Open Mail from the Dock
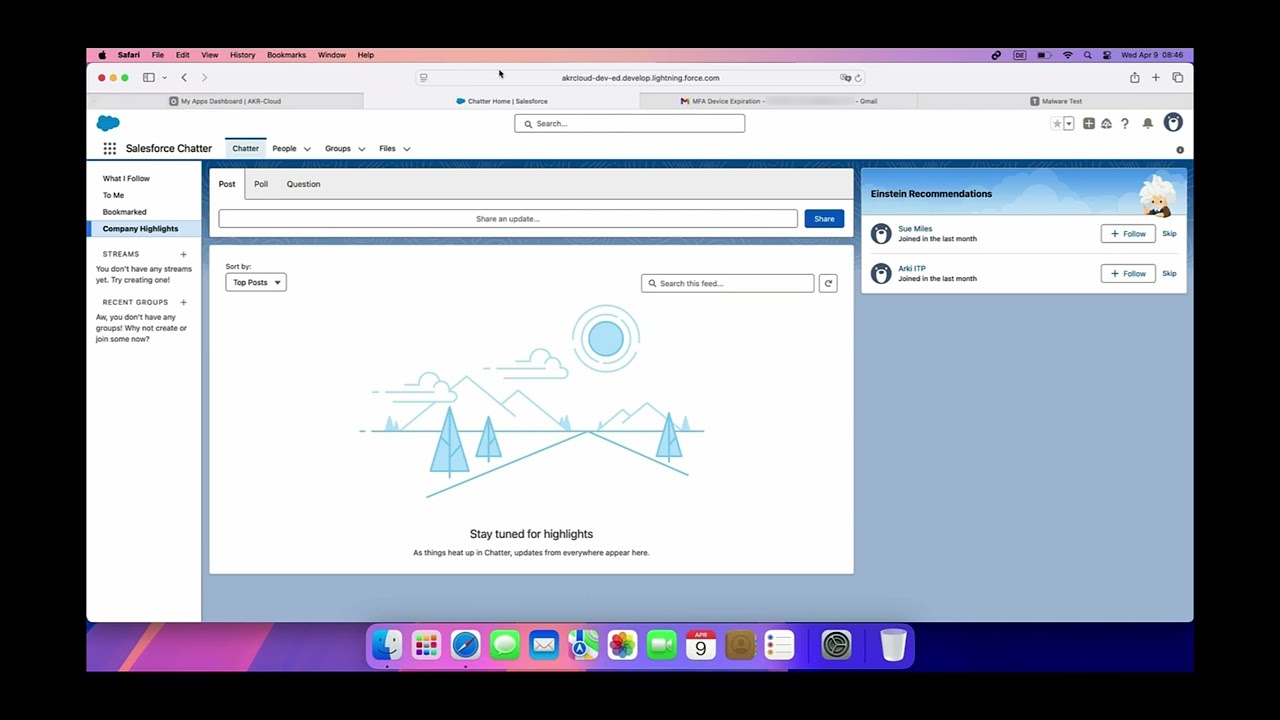 pos(544,645)
